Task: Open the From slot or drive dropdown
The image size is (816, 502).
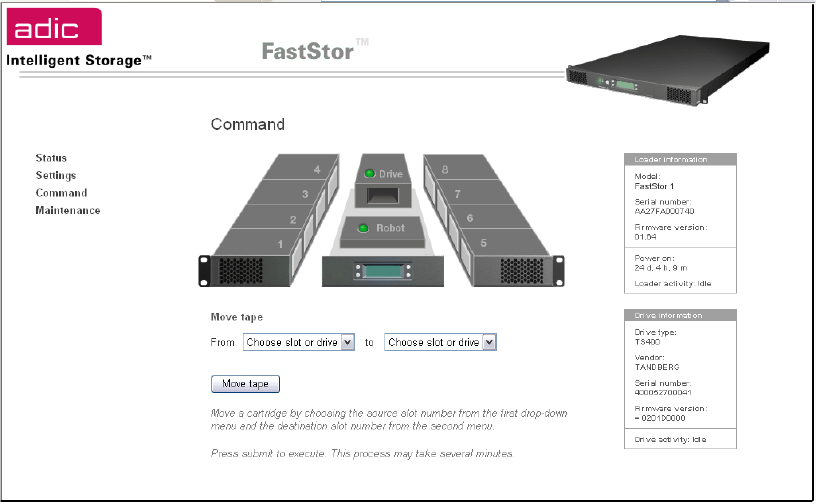Action: click(299, 342)
